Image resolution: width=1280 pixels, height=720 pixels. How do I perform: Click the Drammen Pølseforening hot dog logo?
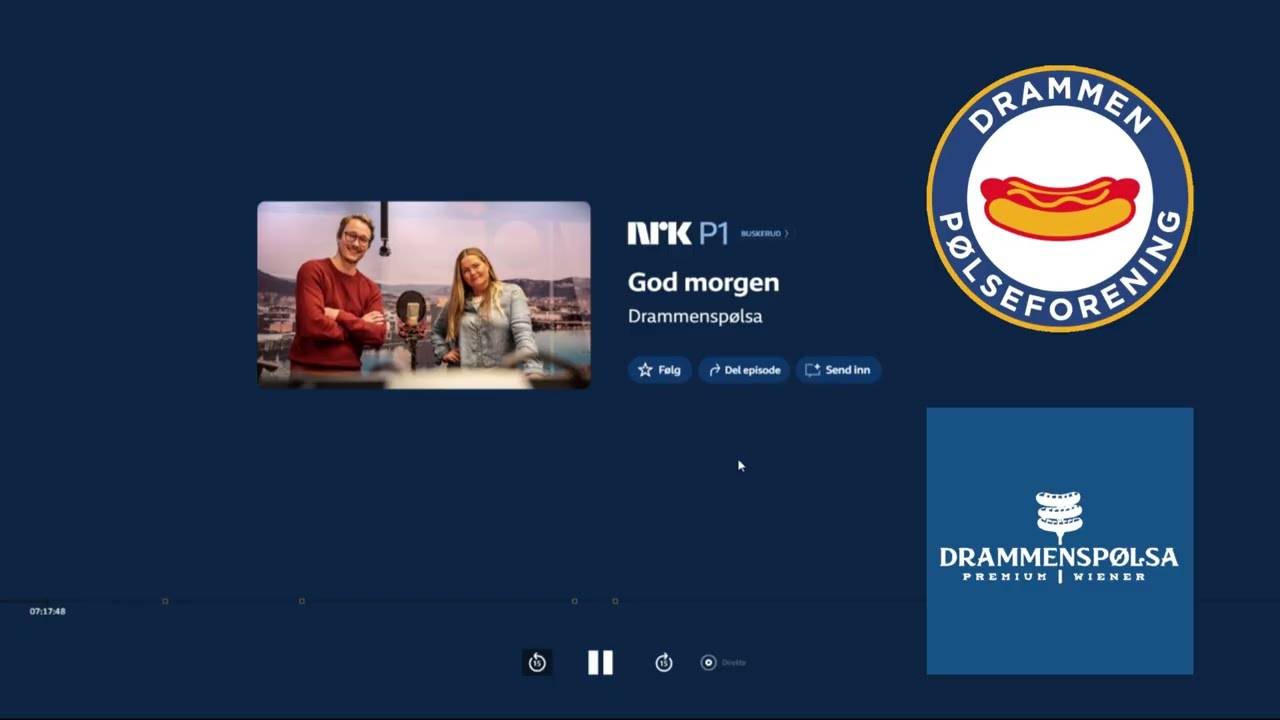coord(1060,198)
